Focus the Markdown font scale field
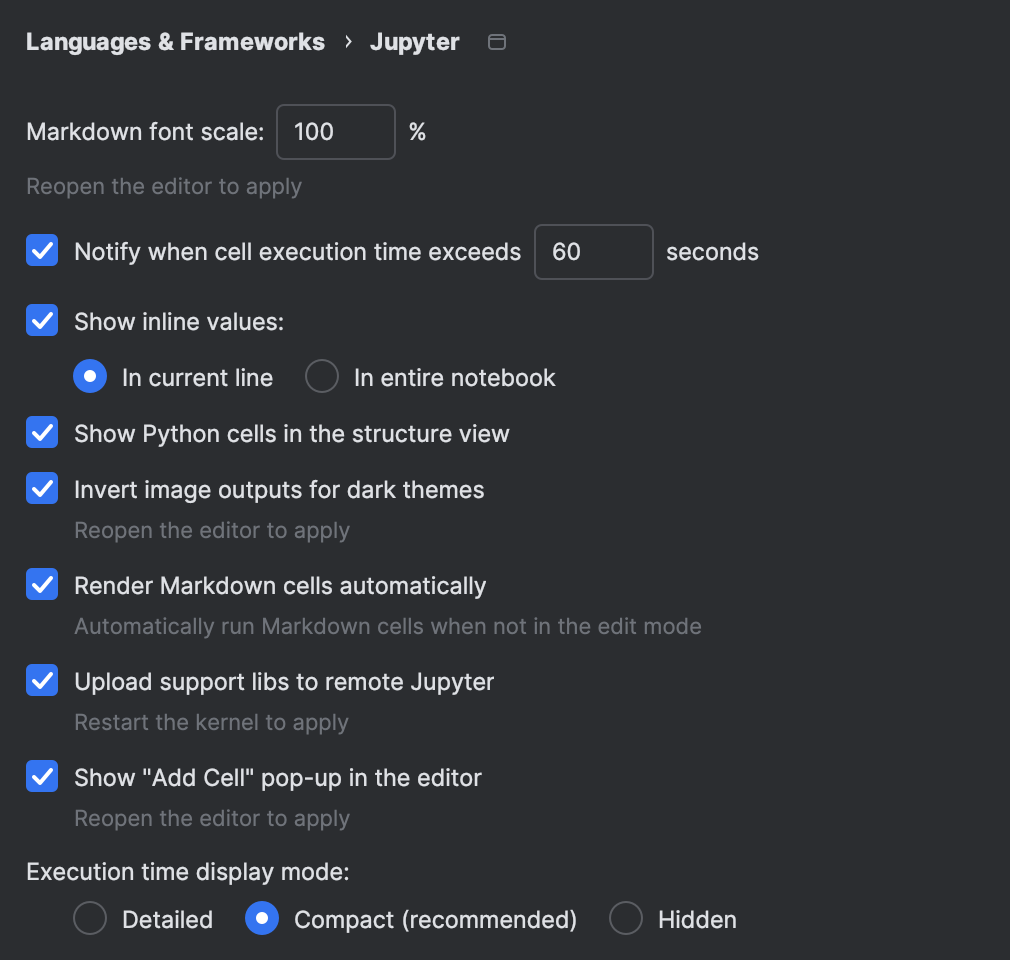This screenshot has width=1010, height=960. [x=335, y=132]
